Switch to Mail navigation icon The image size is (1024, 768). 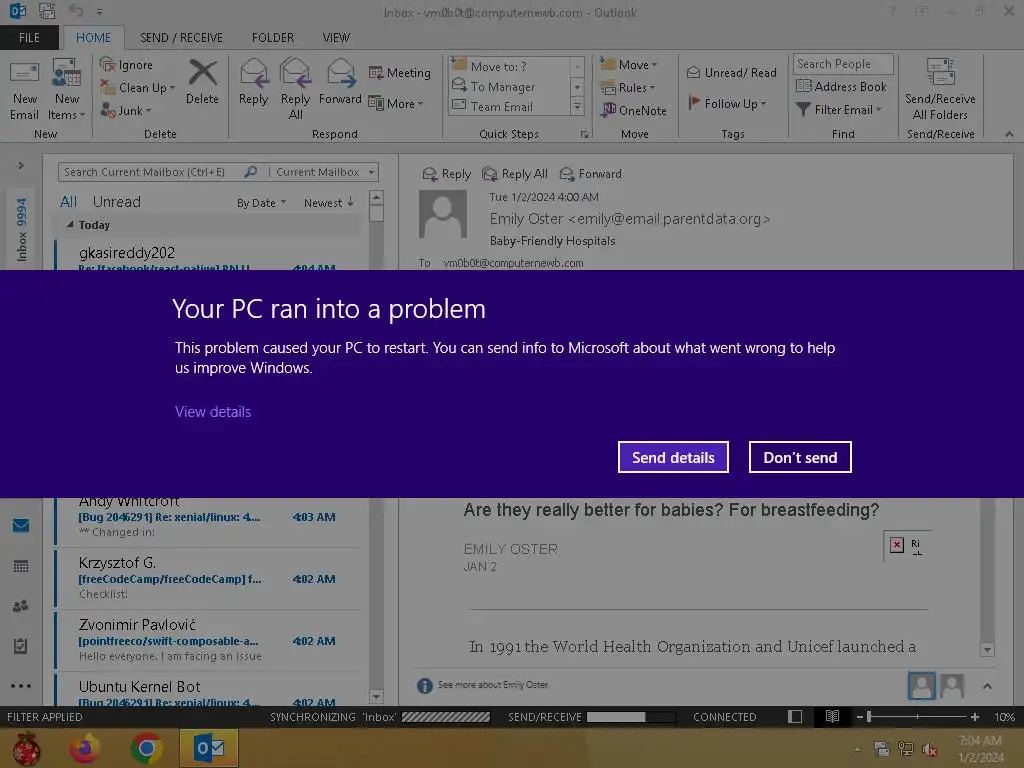coord(21,525)
